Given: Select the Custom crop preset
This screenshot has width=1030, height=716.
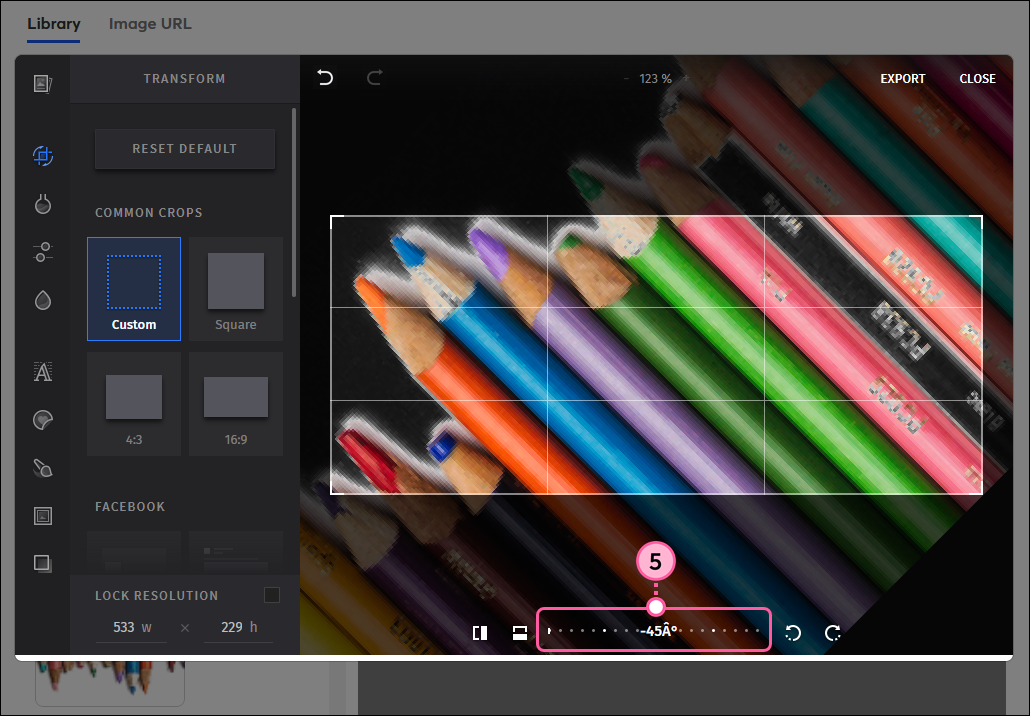Looking at the screenshot, I should pyautogui.click(x=134, y=289).
